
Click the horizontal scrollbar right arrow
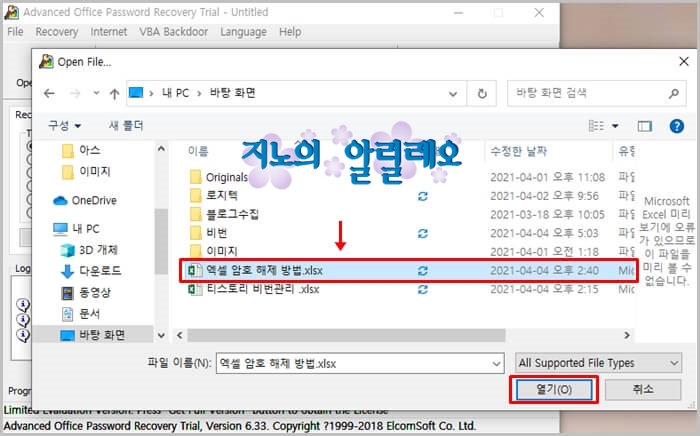(627, 335)
